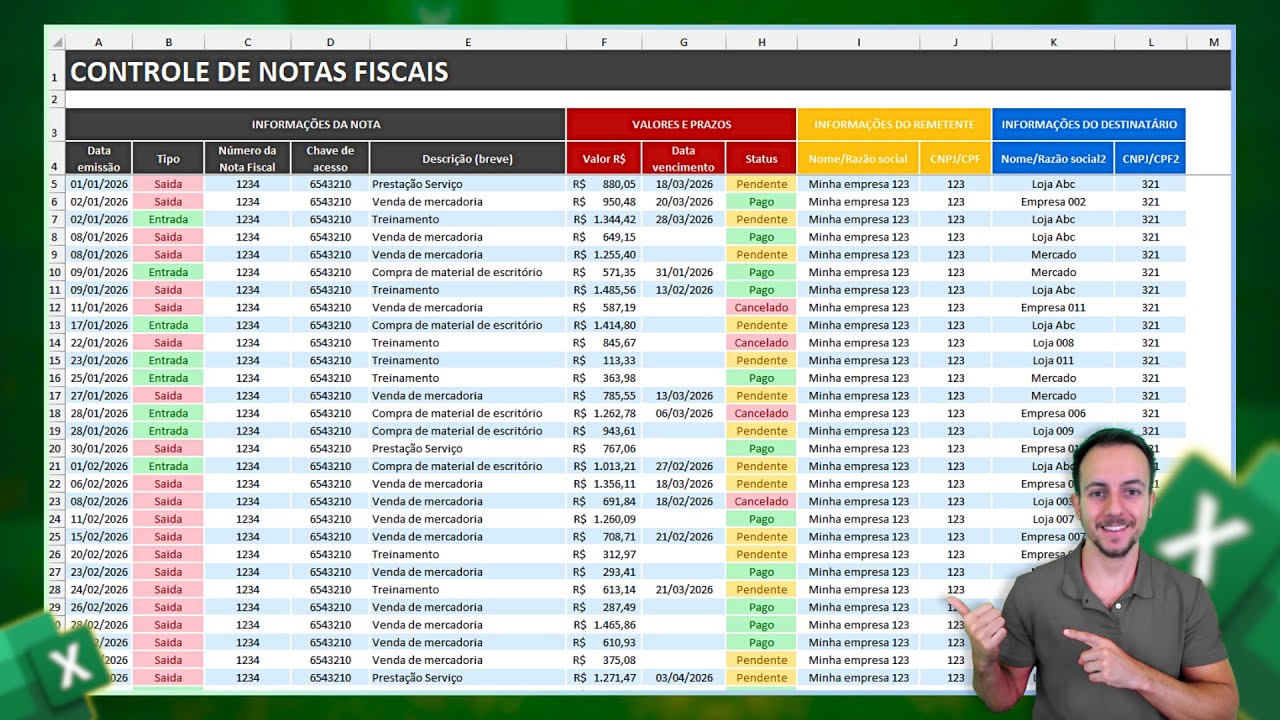Click the value cell 571,35

[x=604, y=272]
